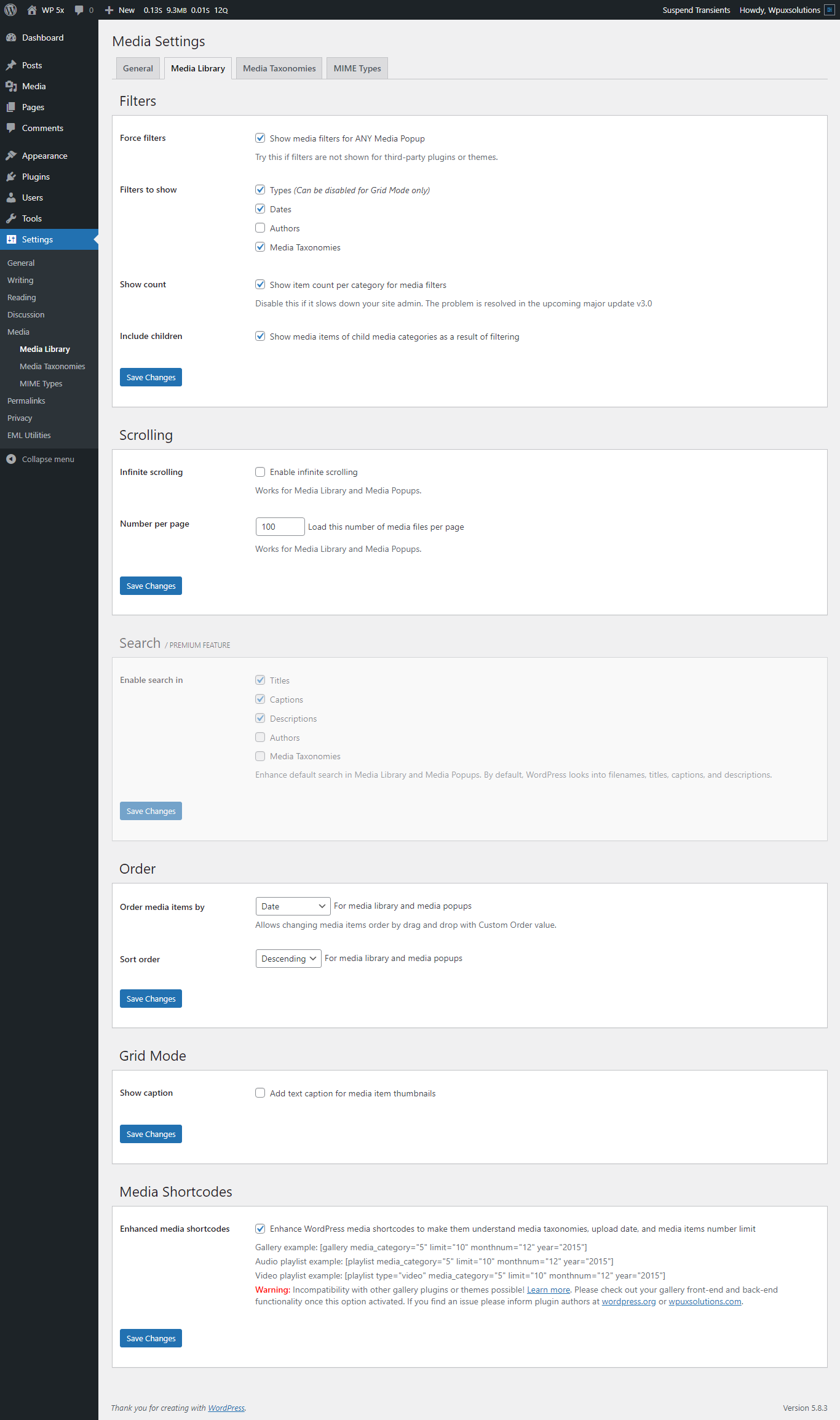Save Changes in the Scrolling section
This screenshot has height=1420, width=840.
pyautogui.click(x=151, y=586)
